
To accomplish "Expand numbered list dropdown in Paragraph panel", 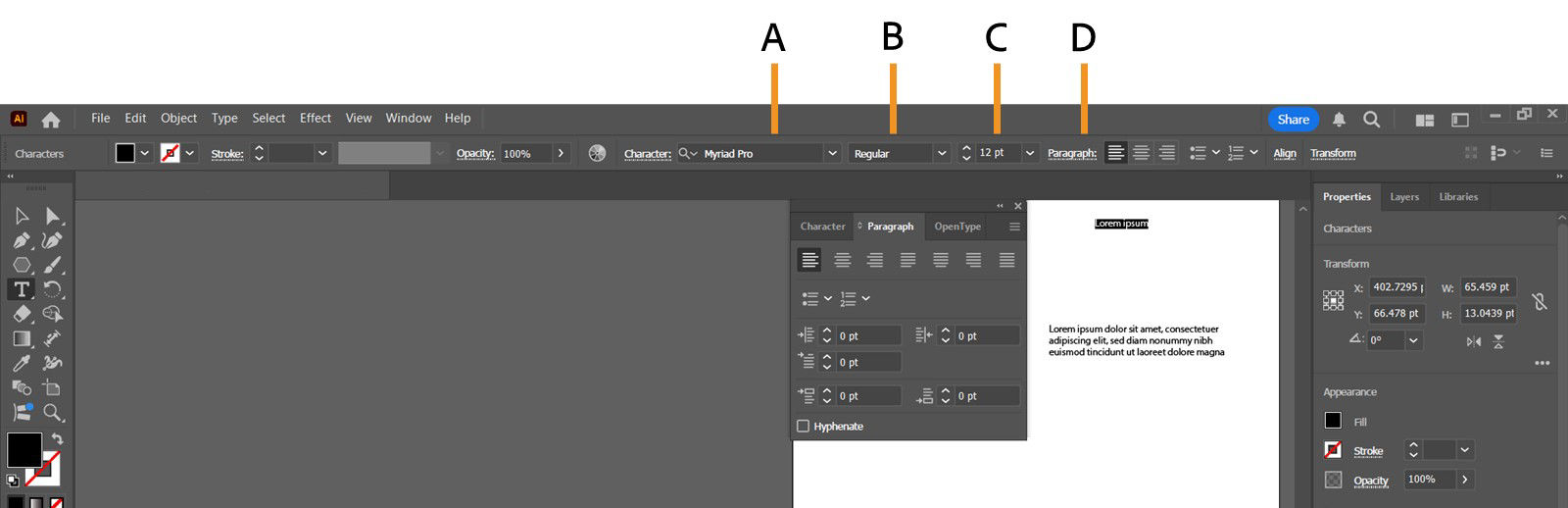I will 865,298.
